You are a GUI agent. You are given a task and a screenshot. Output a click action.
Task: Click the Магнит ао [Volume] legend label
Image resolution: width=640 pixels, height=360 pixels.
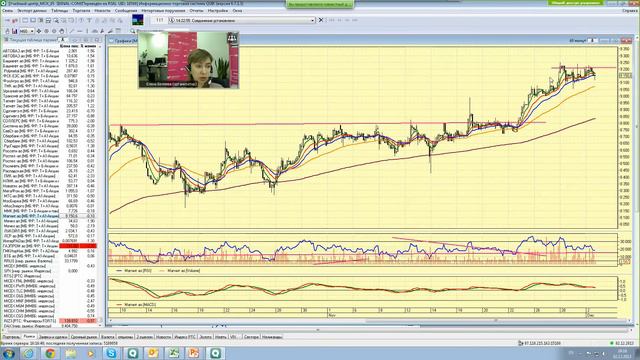tap(183, 271)
